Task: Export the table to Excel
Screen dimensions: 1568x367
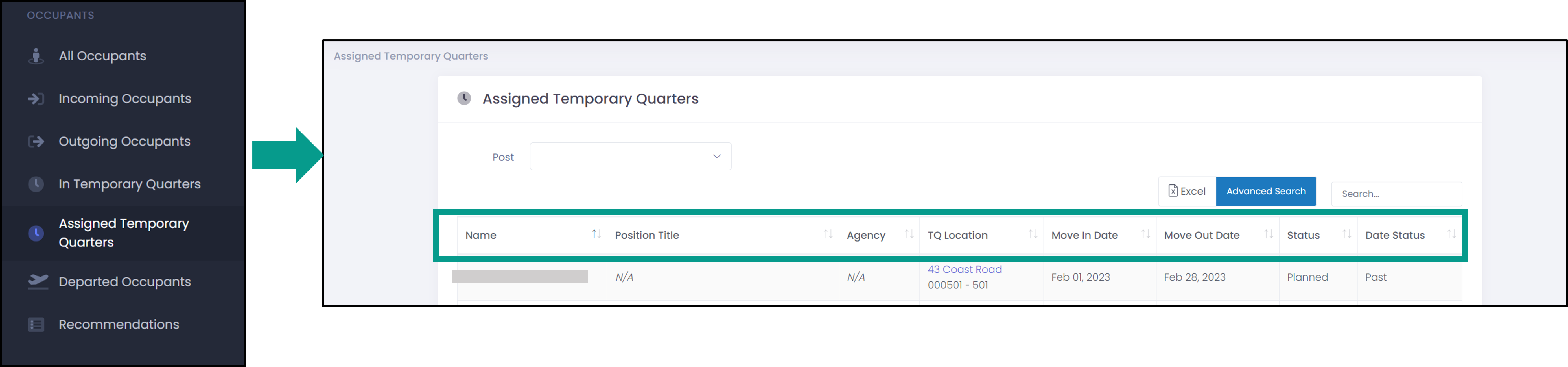Action: click(x=1186, y=192)
